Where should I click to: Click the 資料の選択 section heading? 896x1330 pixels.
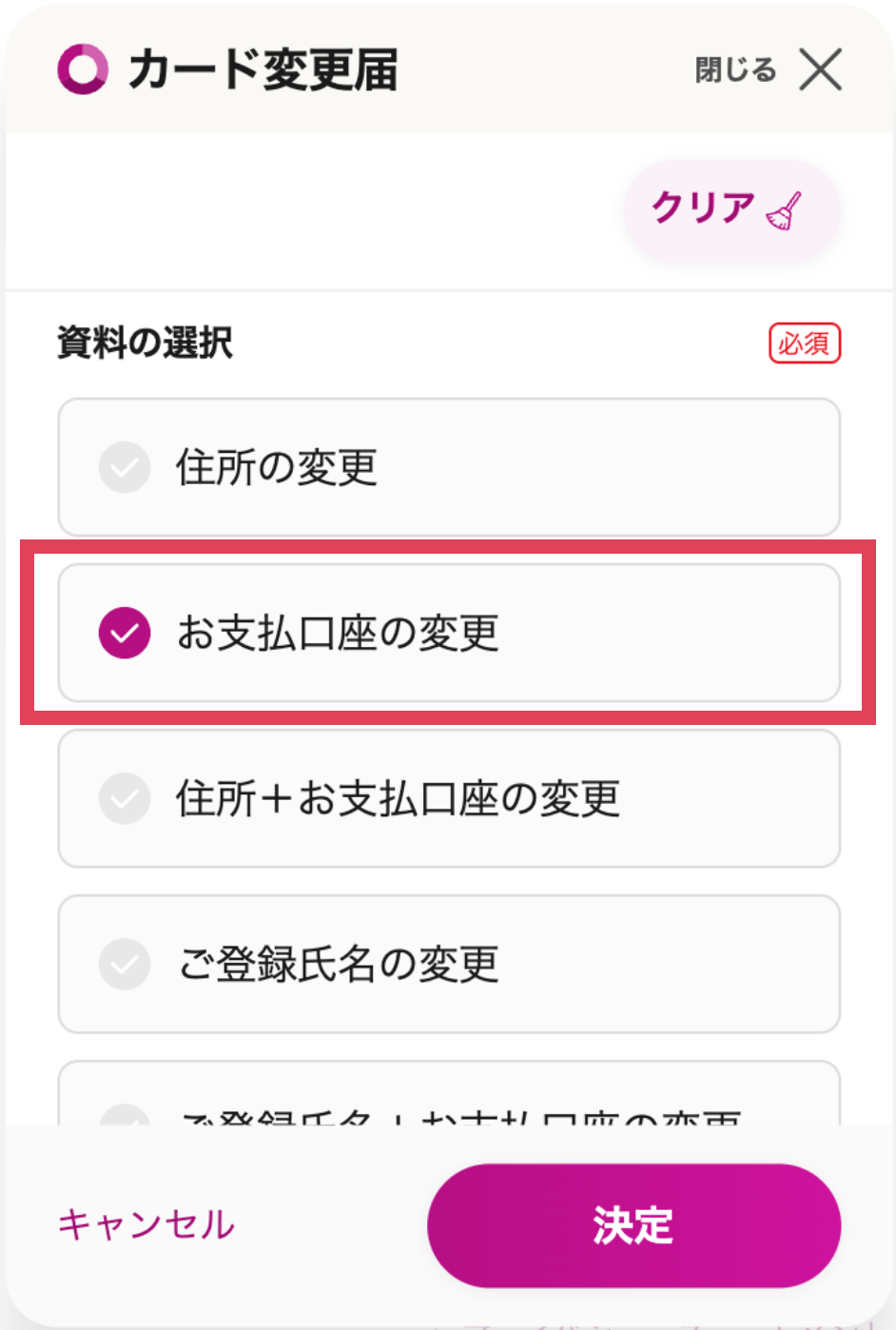145,343
